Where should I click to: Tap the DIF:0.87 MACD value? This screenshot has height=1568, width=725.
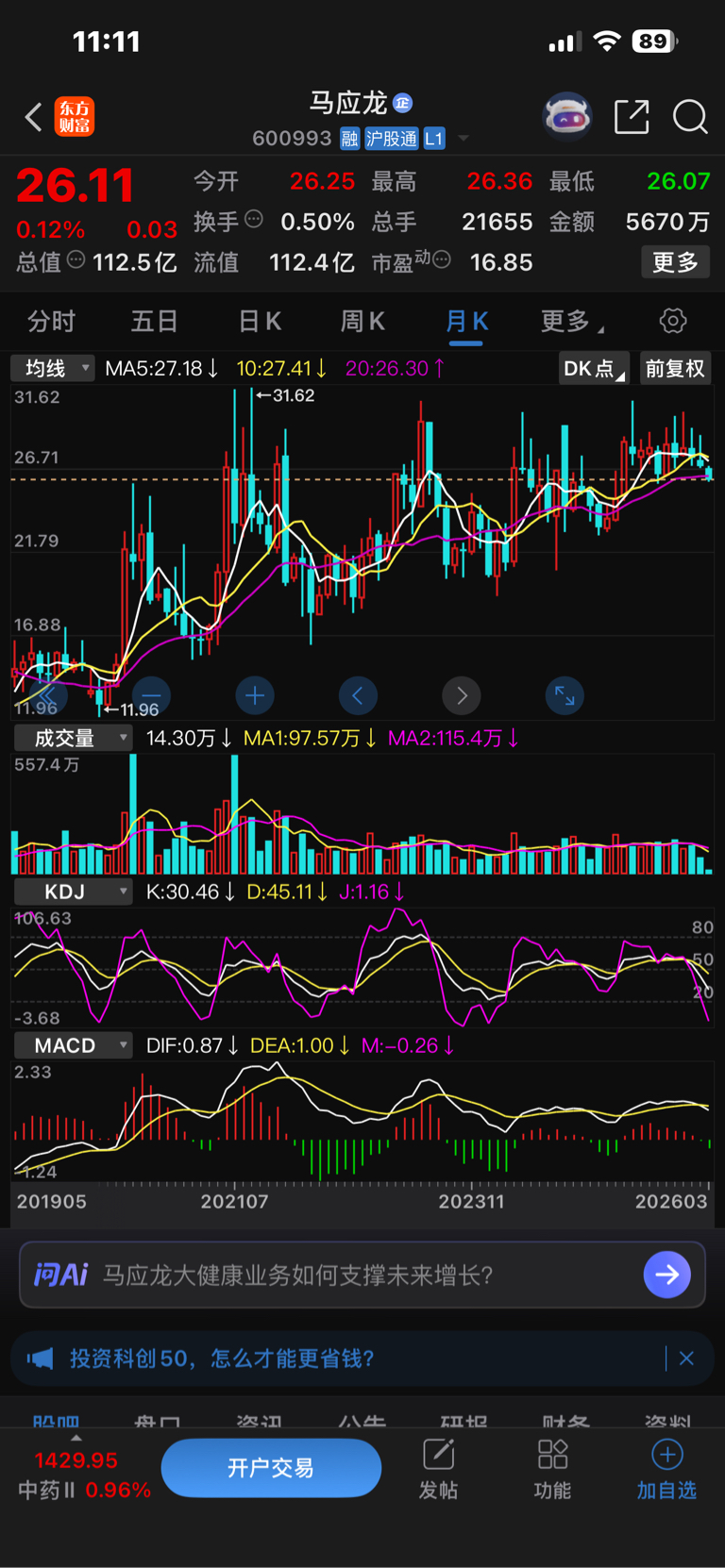click(x=192, y=1045)
